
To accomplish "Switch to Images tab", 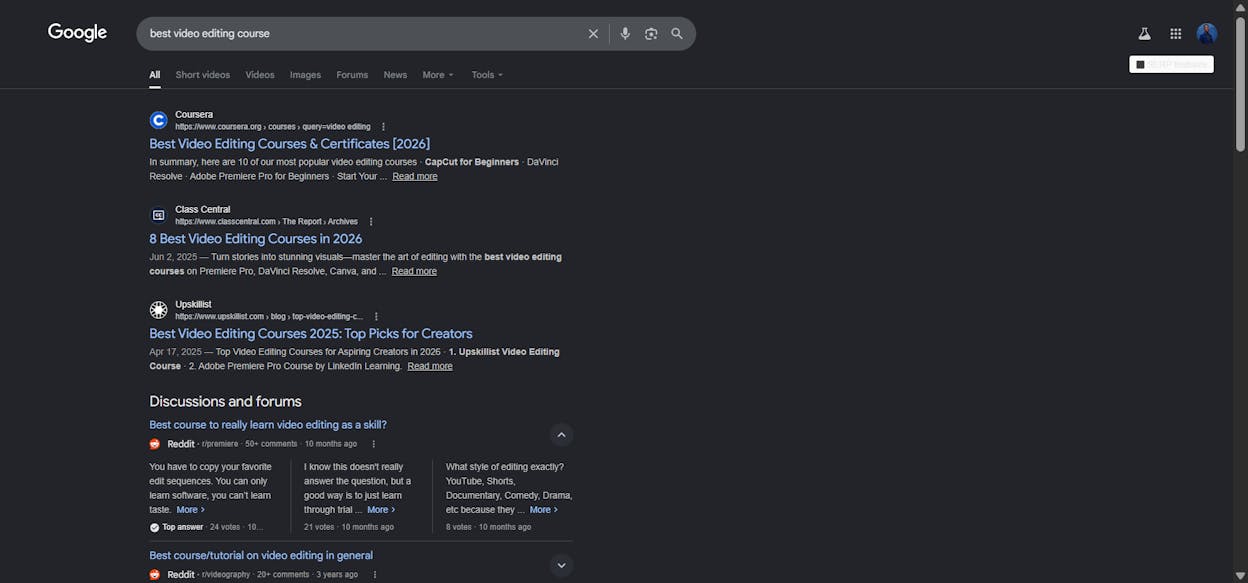I will coord(306,75).
